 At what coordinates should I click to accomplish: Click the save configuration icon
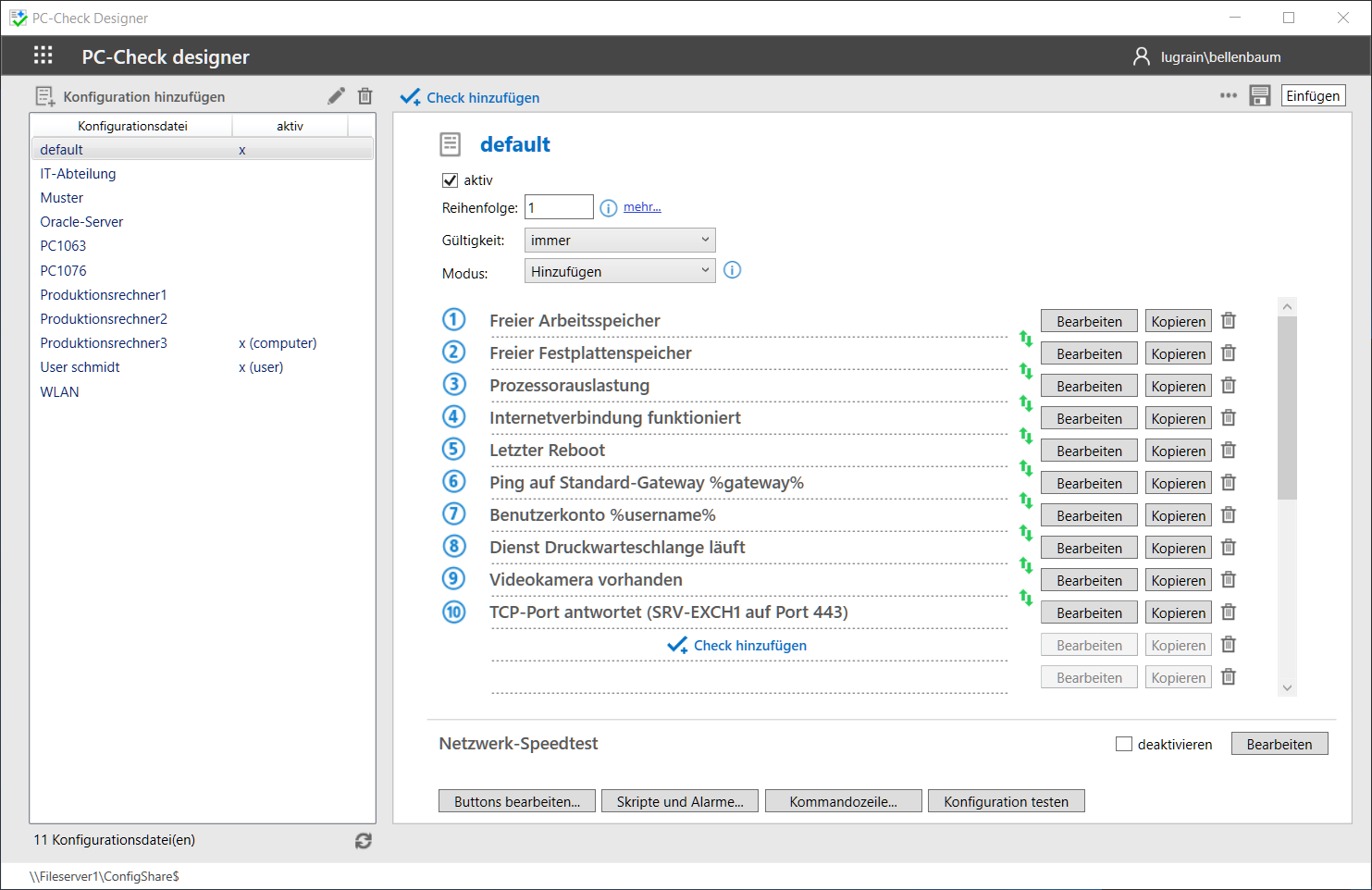[1259, 96]
